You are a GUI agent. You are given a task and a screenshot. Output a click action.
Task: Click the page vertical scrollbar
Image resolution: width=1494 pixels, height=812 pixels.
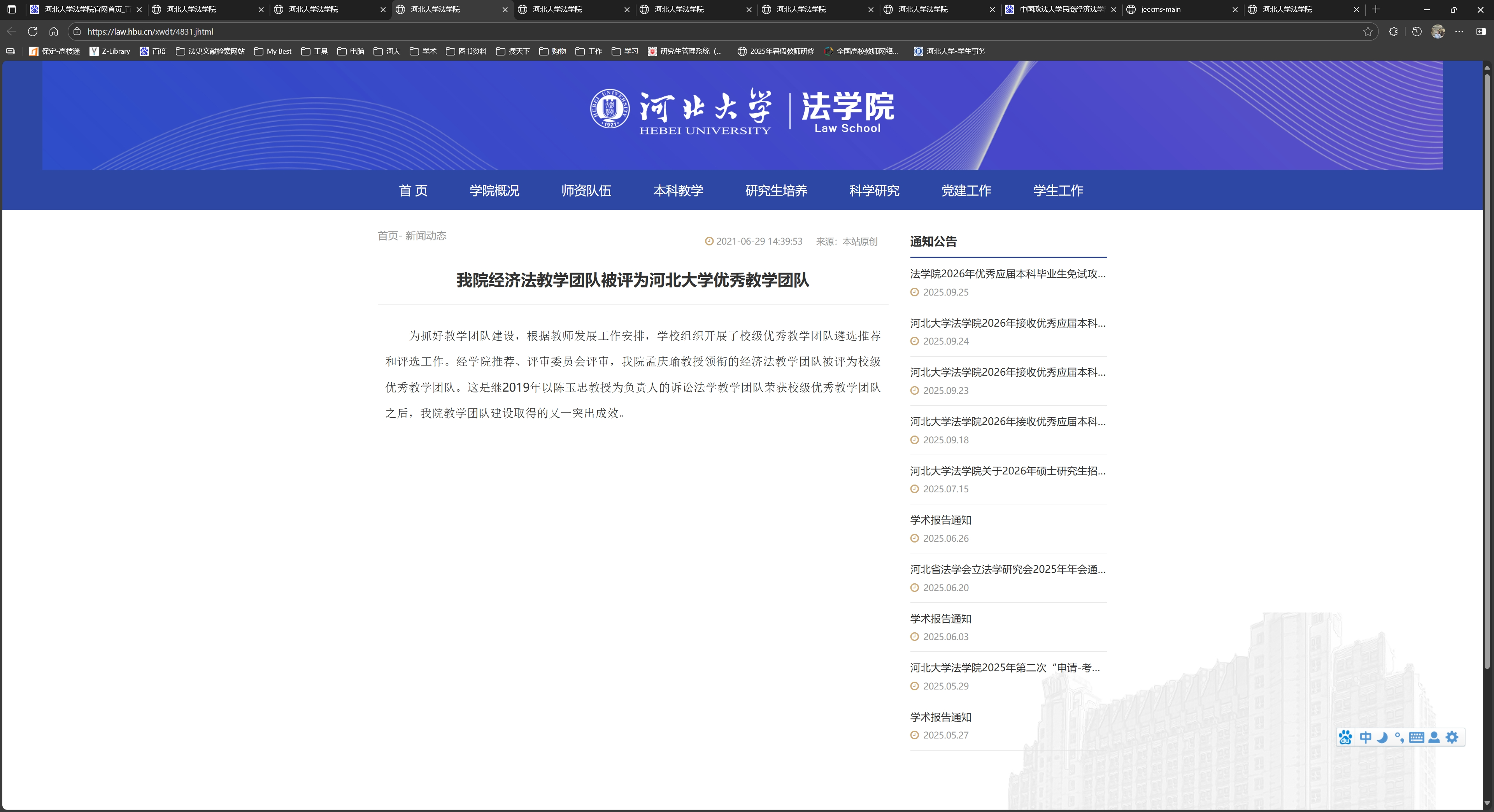pos(1487,371)
